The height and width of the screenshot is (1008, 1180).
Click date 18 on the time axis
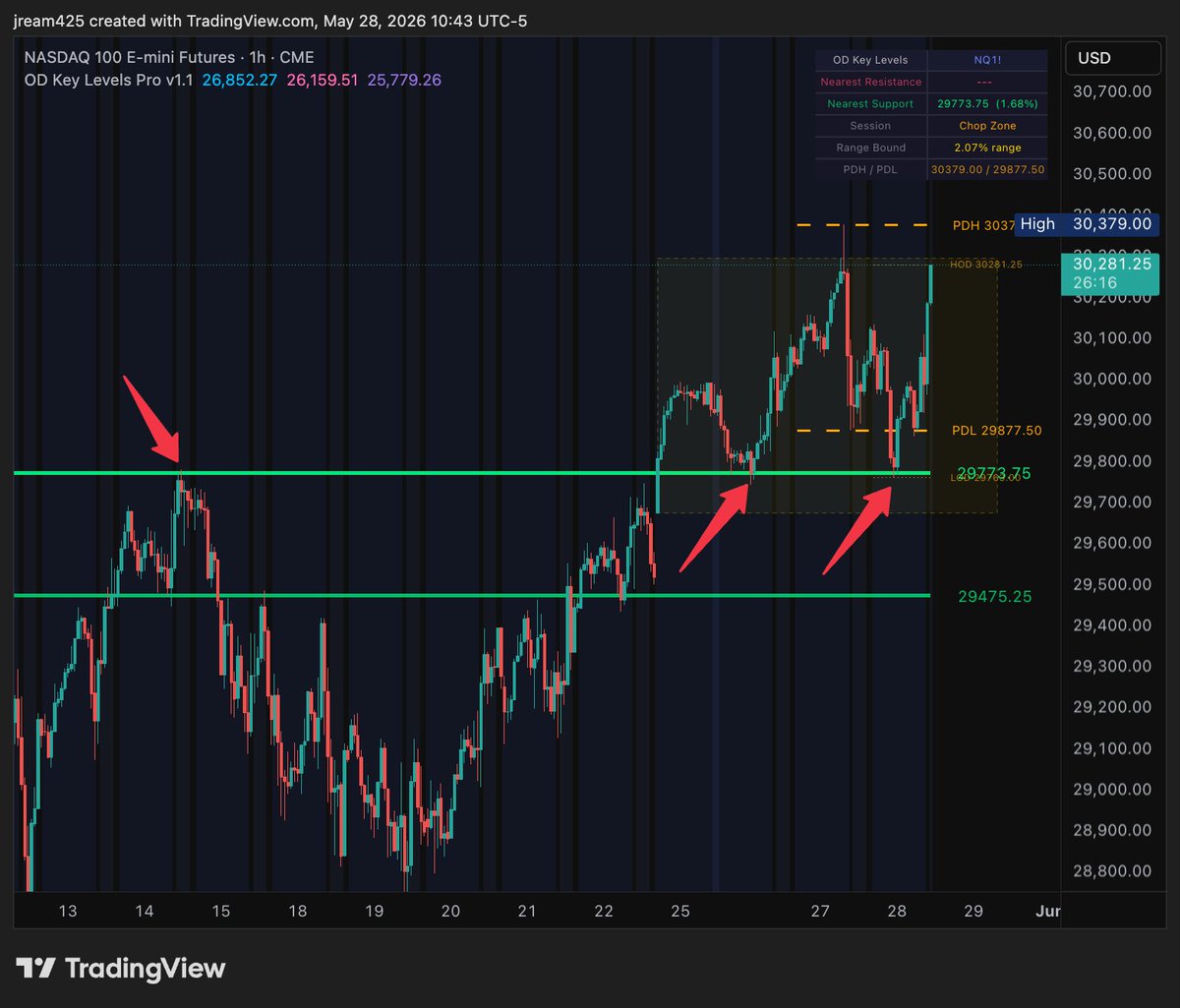pyautogui.click(x=298, y=912)
